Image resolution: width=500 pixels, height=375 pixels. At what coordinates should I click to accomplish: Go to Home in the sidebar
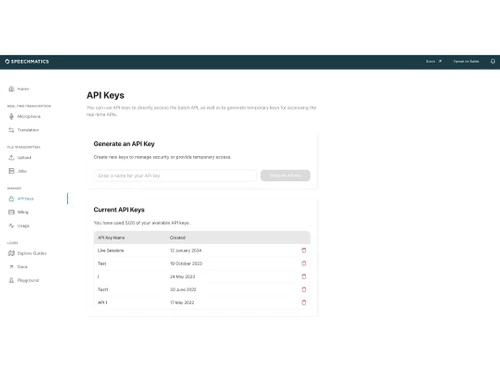[x=19, y=89]
